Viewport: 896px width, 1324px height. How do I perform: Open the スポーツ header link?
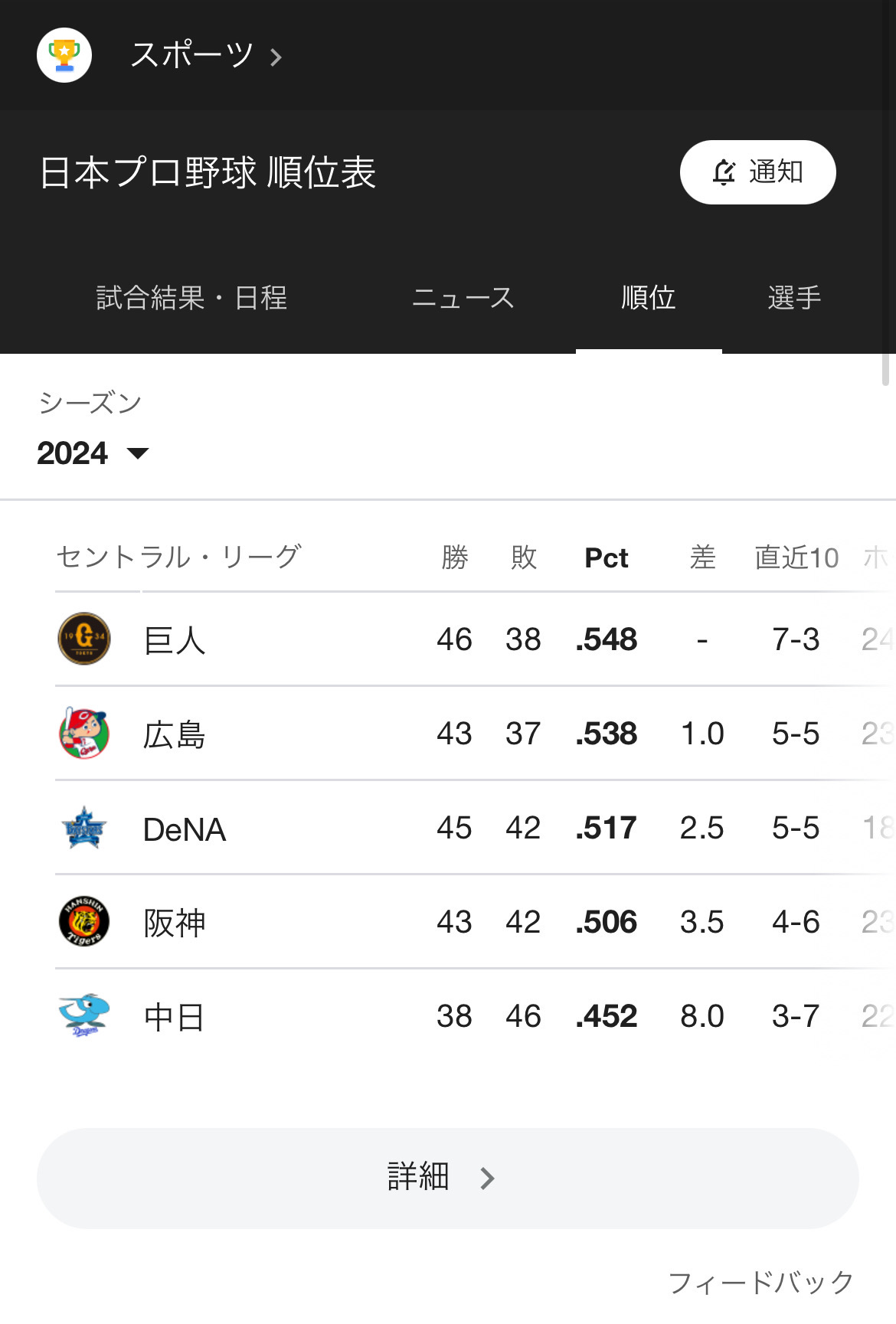pos(191,55)
